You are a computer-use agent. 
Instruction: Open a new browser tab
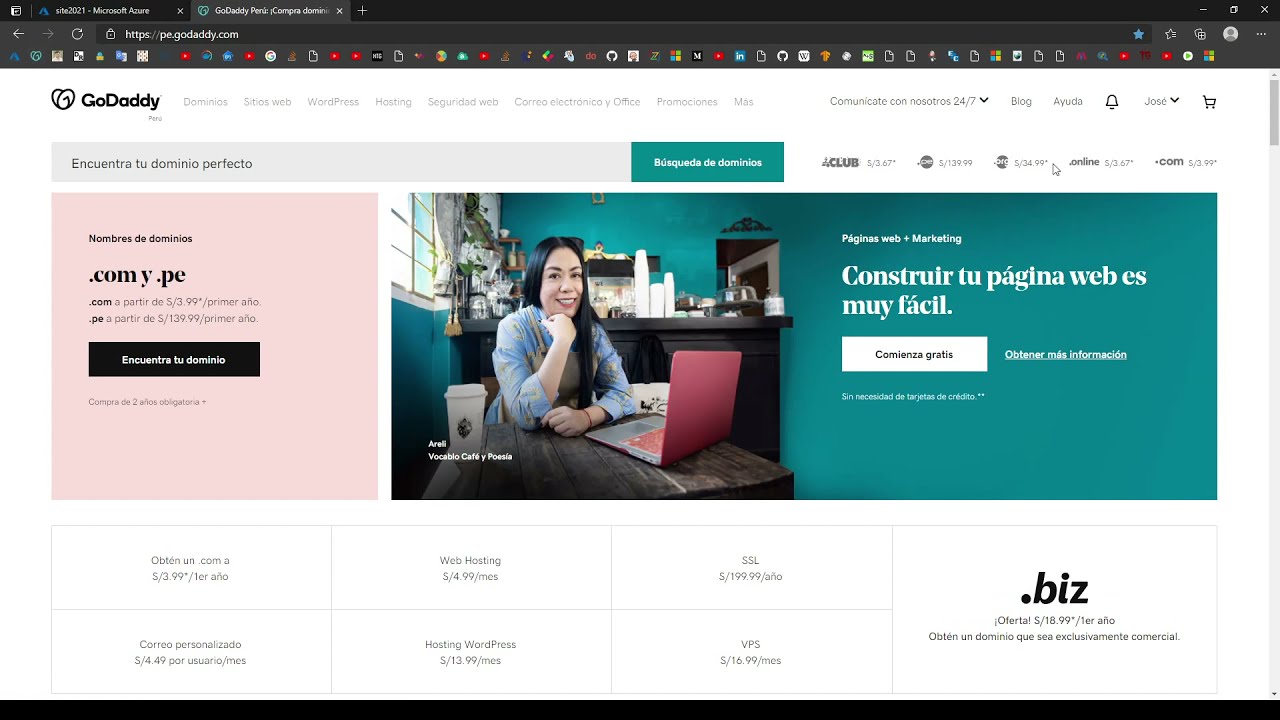pyautogui.click(x=362, y=10)
